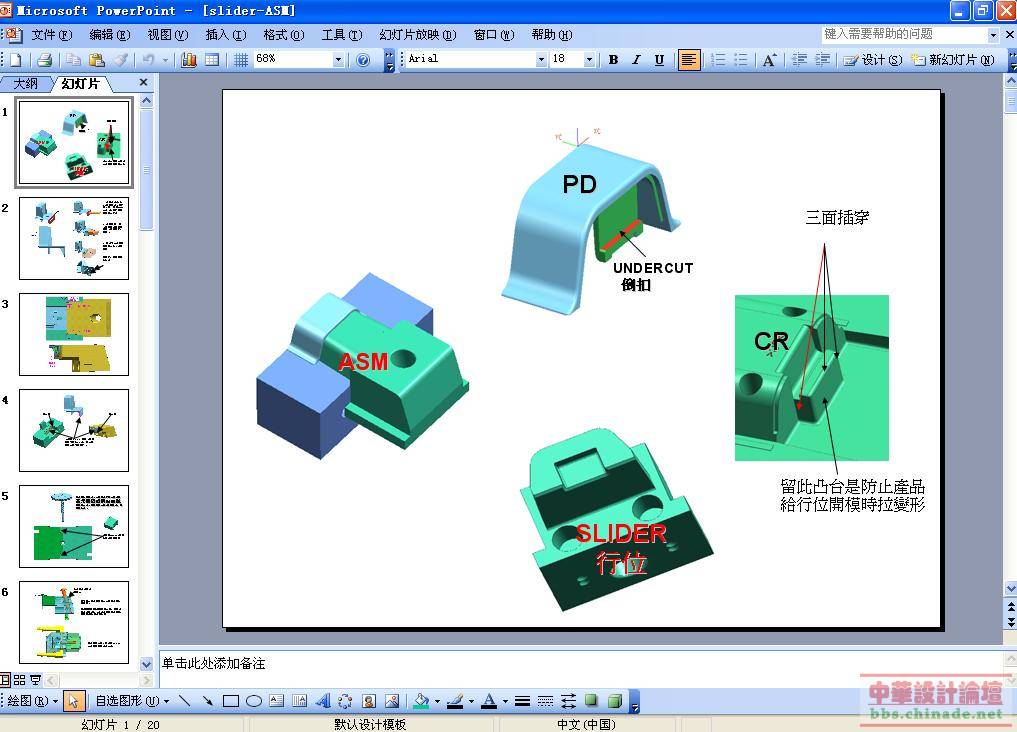The width and height of the screenshot is (1017, 732).
Task: Click the Print icon in toolbar
Action: 44,60
